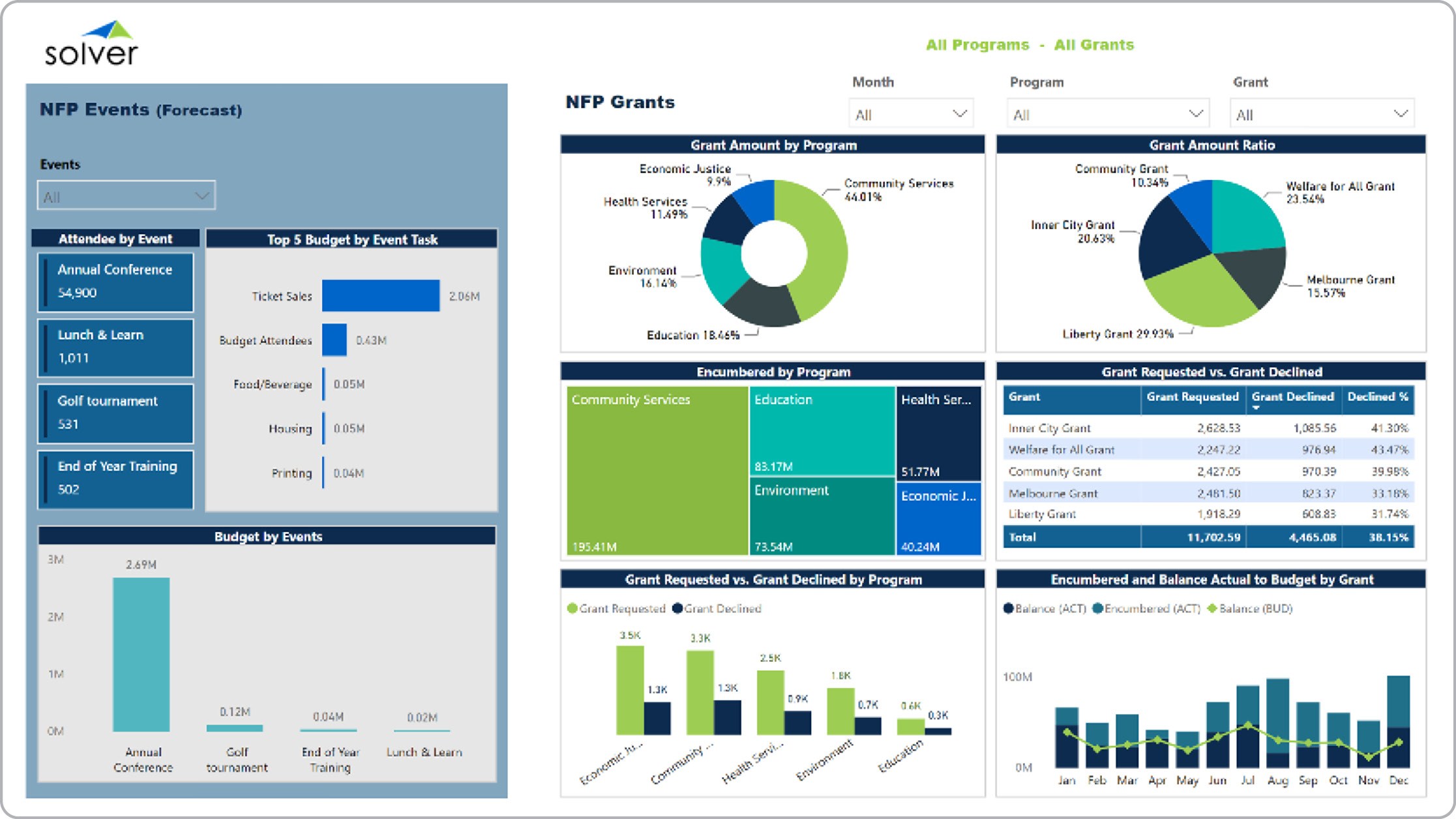Expand the Grant filter dropdown
This screenshot has width=1456, height=819.
(1321, 114)
